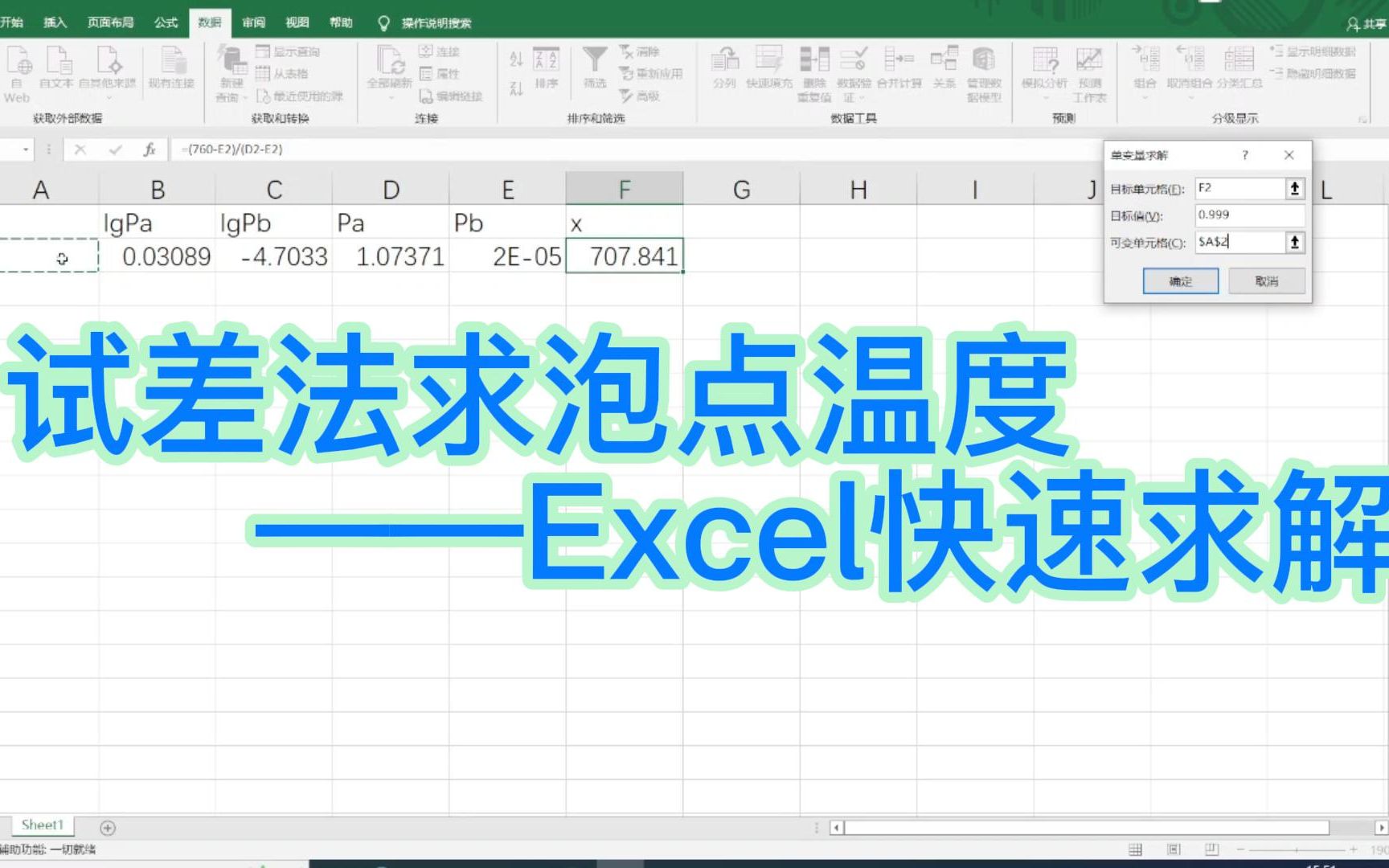Select the Data (数据) ribbon tab
Screen dimensions: 1389x868
(x=210, y=23)
